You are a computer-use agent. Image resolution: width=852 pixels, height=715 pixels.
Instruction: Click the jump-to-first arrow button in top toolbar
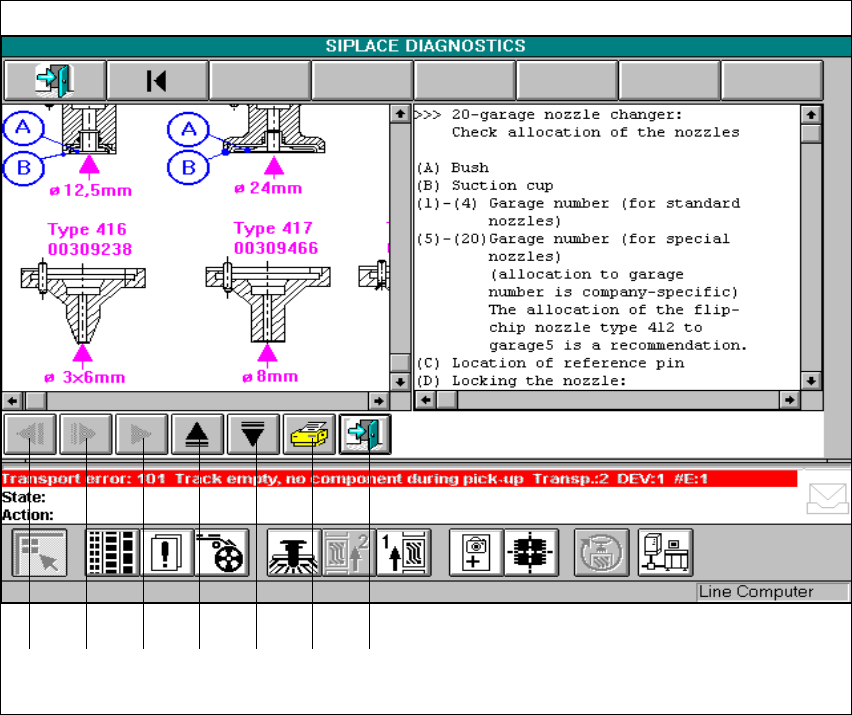coord(157,81)
